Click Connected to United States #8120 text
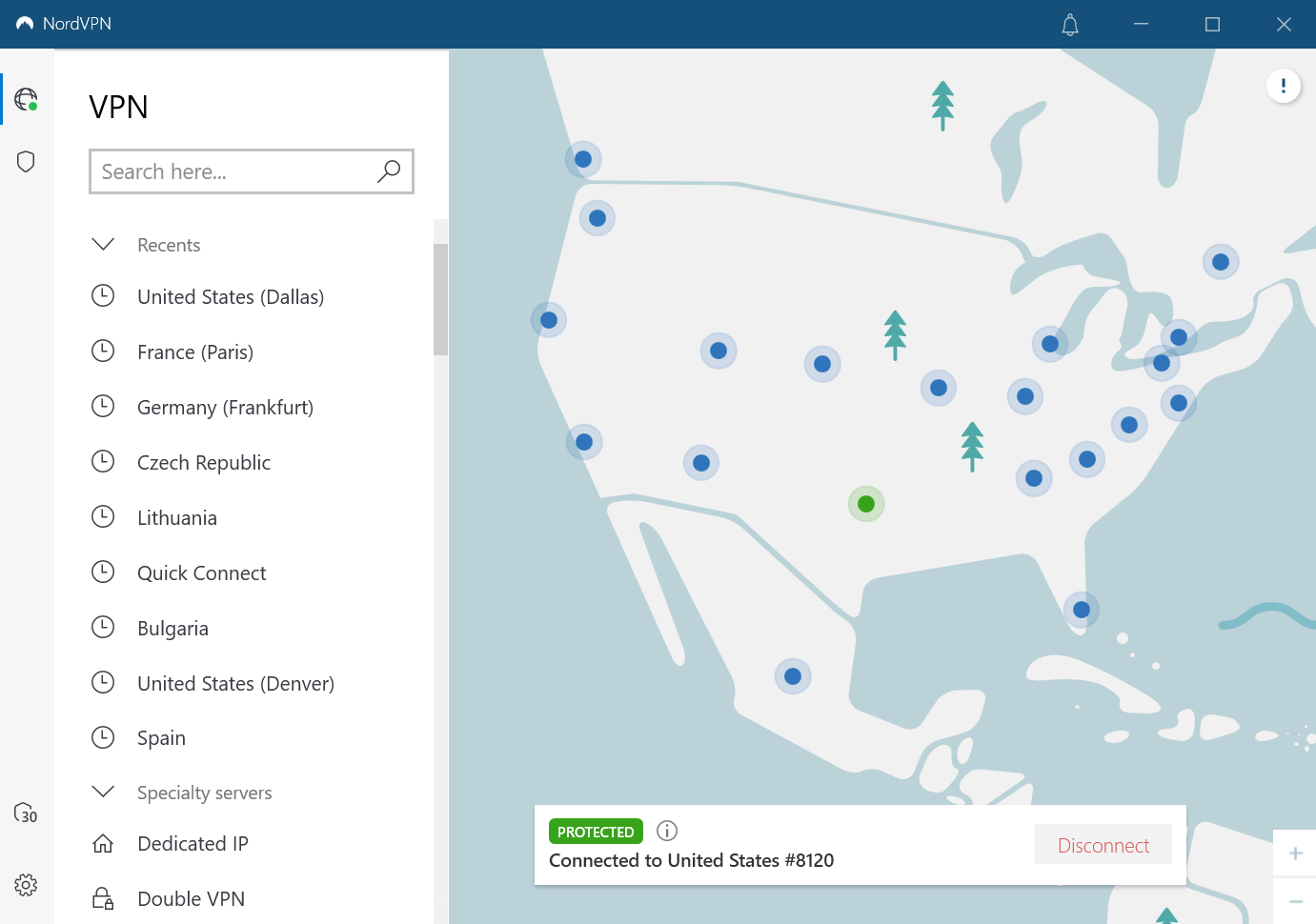The image size is (1316, 924). point(691,860)
